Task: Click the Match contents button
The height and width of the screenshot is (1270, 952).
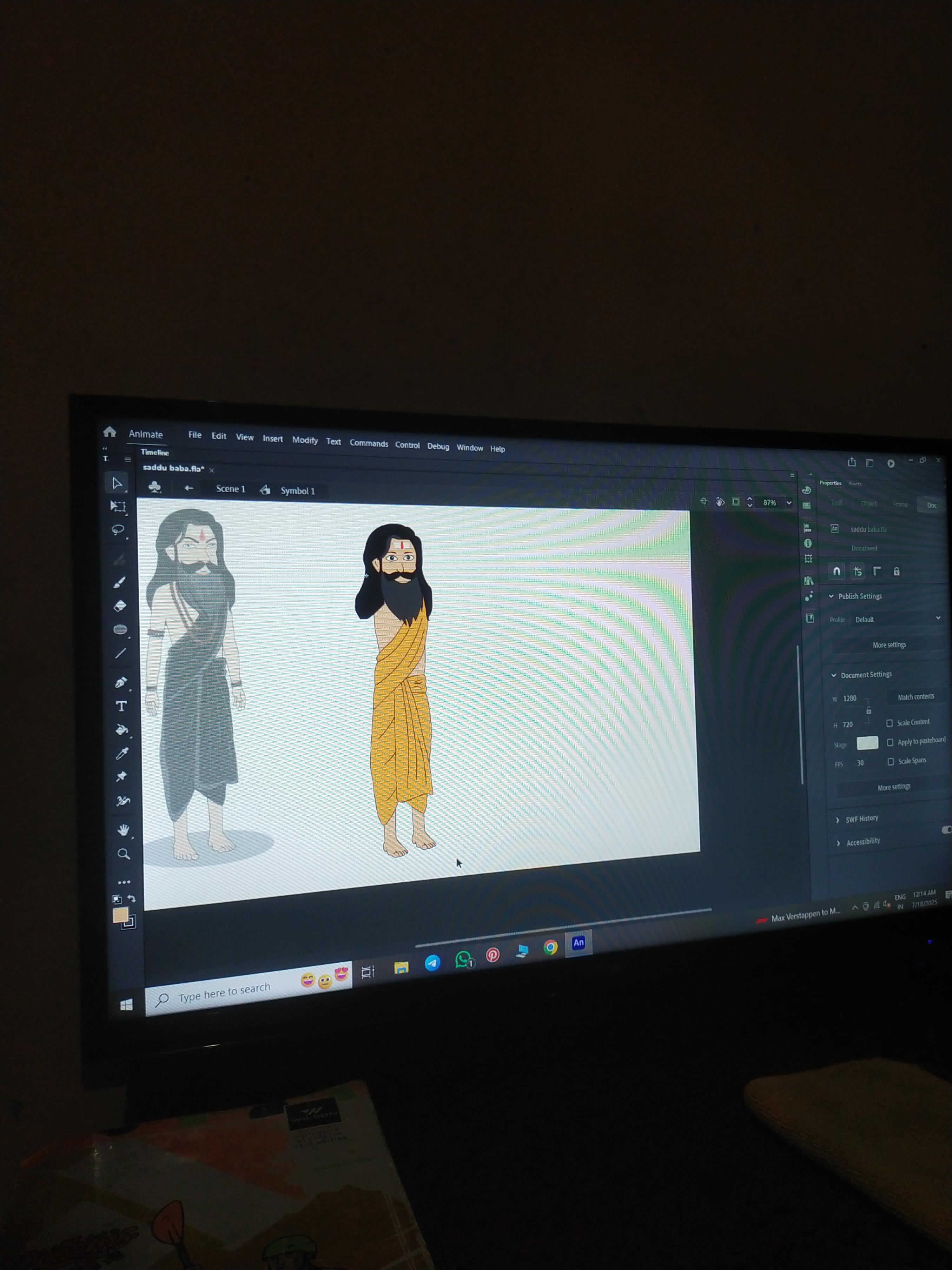Action: pos(916,696)
